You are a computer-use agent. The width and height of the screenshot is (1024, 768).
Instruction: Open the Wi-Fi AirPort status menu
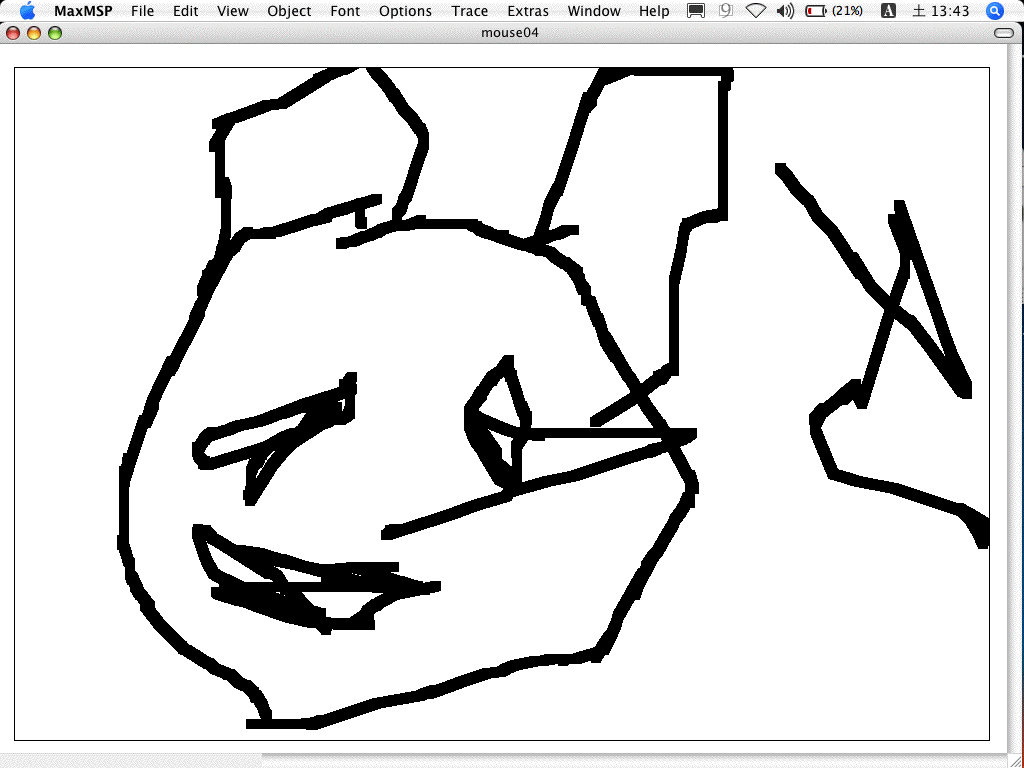(756, 11)
